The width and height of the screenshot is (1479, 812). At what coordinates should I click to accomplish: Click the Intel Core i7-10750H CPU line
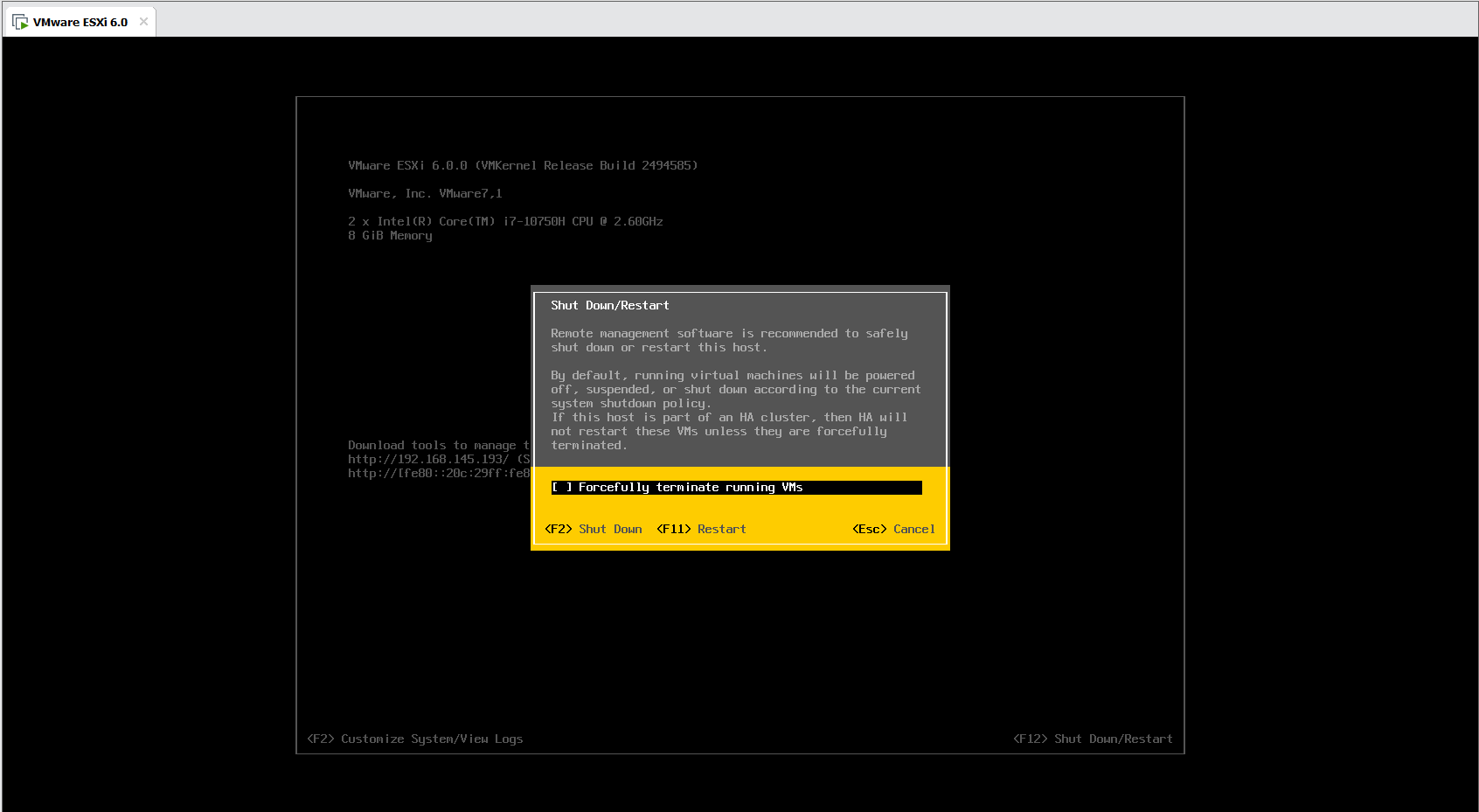pyautogui.click(x=505, y=222)
